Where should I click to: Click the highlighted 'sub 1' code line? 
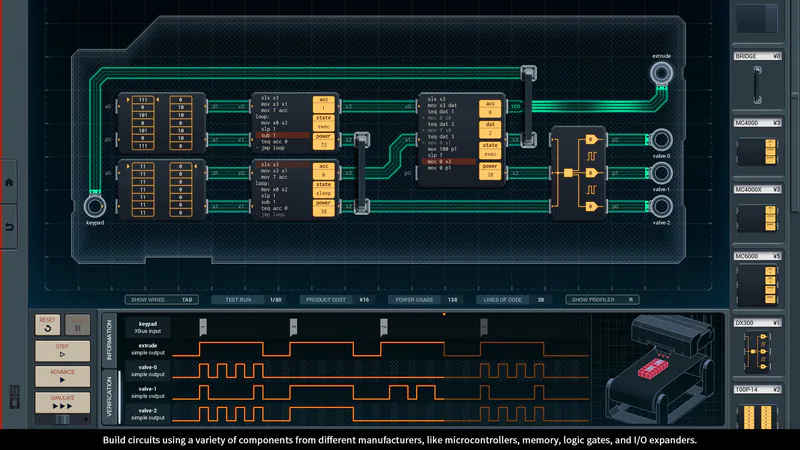282,135
